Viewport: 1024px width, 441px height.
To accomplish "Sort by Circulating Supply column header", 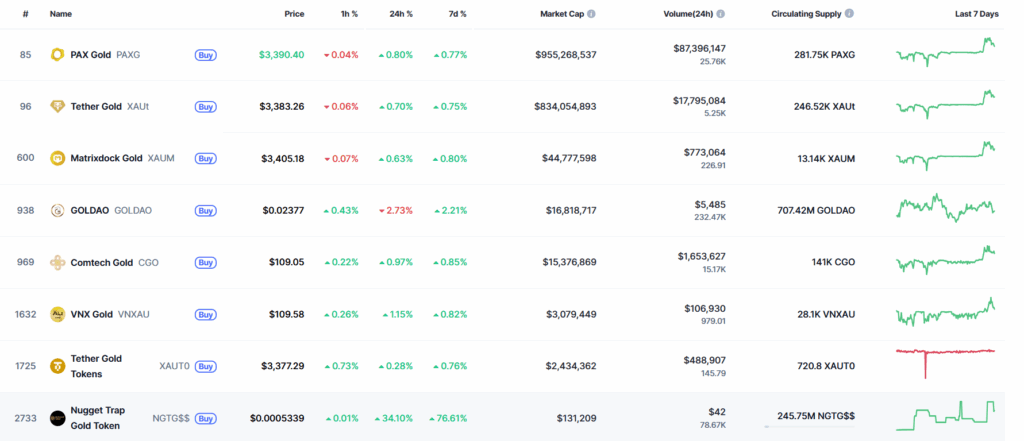I will tap(806, 14).
